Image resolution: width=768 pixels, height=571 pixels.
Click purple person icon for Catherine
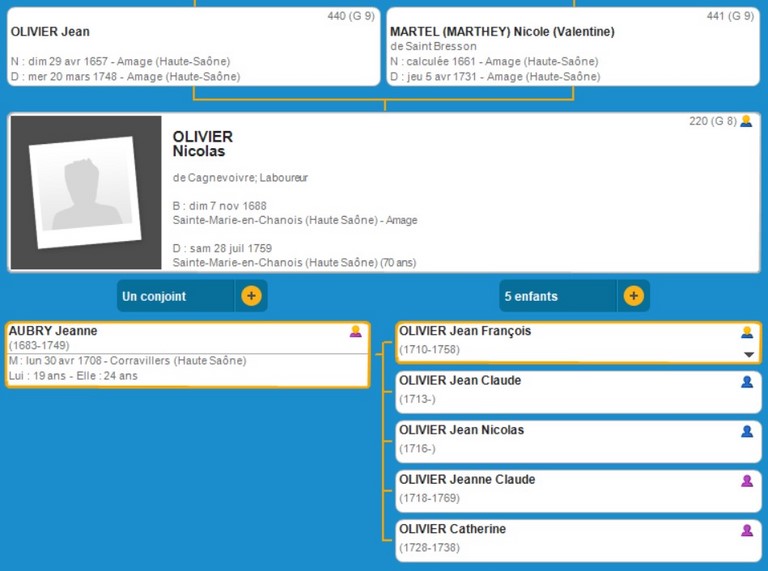click(746, 530)
